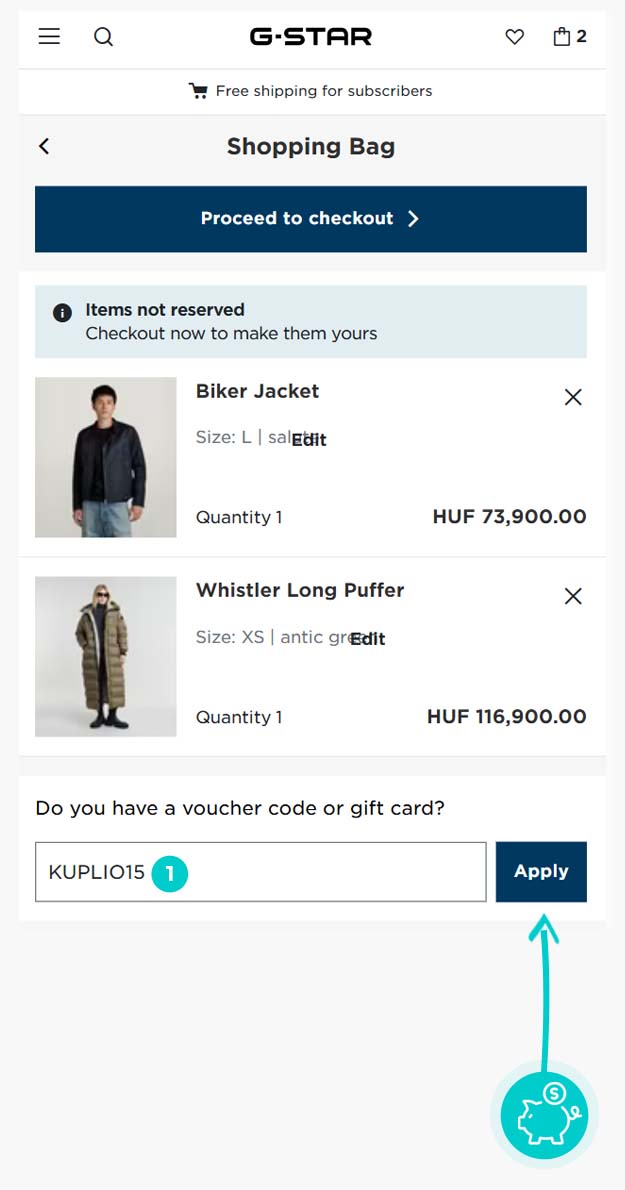Open the Whistler Long Puffer thumbnail
Screen dimensions: 625x1190
[x=106, y=656]
